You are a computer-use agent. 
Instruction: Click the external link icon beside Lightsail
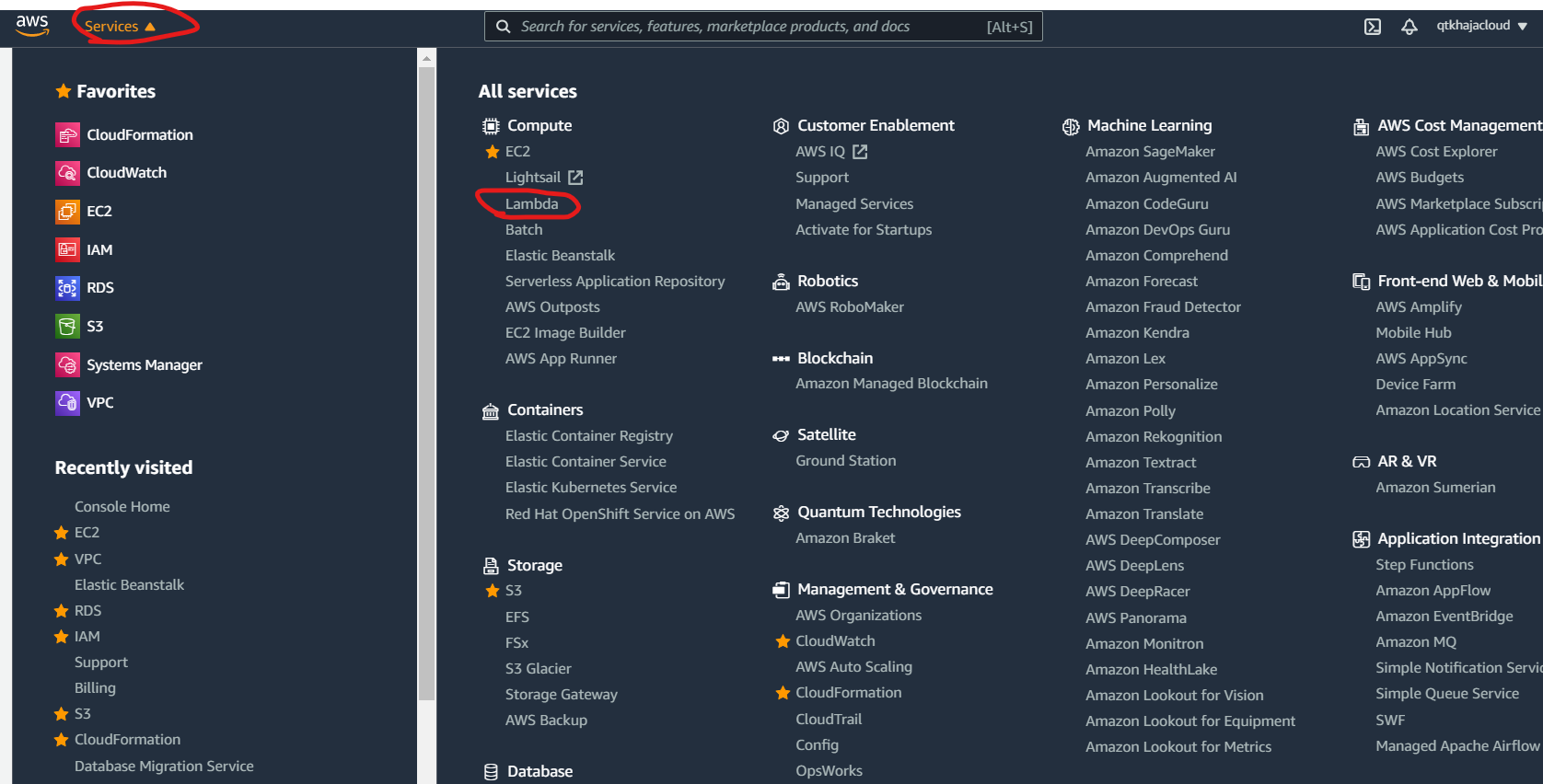click(x=575, y=178)
